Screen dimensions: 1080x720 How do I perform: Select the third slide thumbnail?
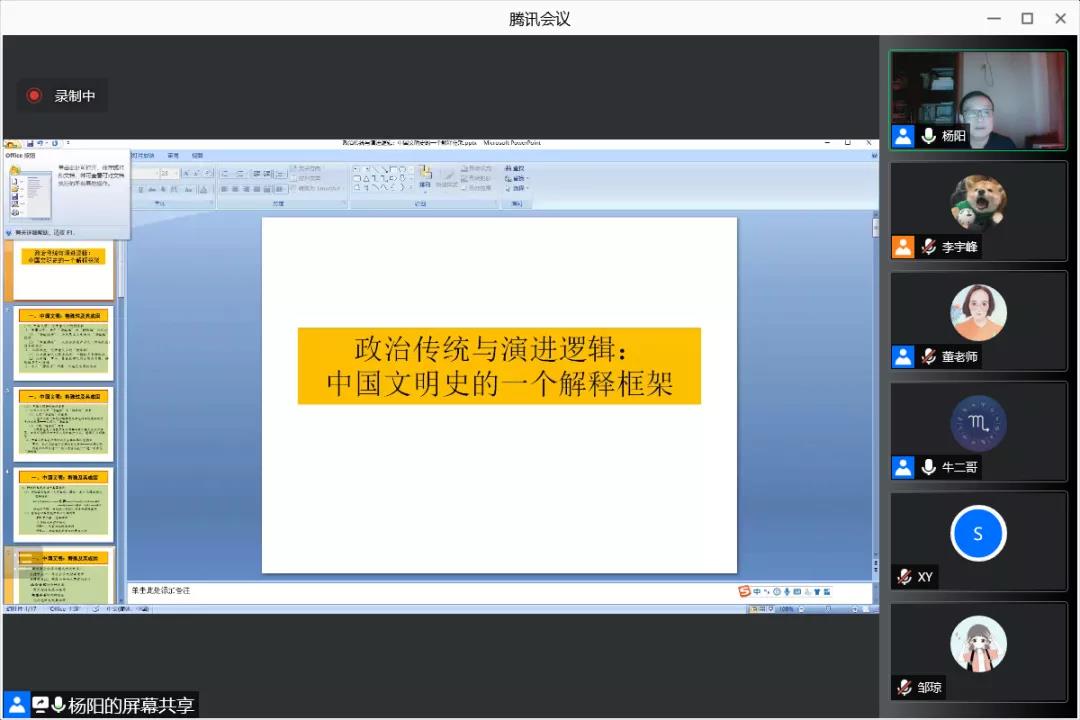click(x=63, y=424)
